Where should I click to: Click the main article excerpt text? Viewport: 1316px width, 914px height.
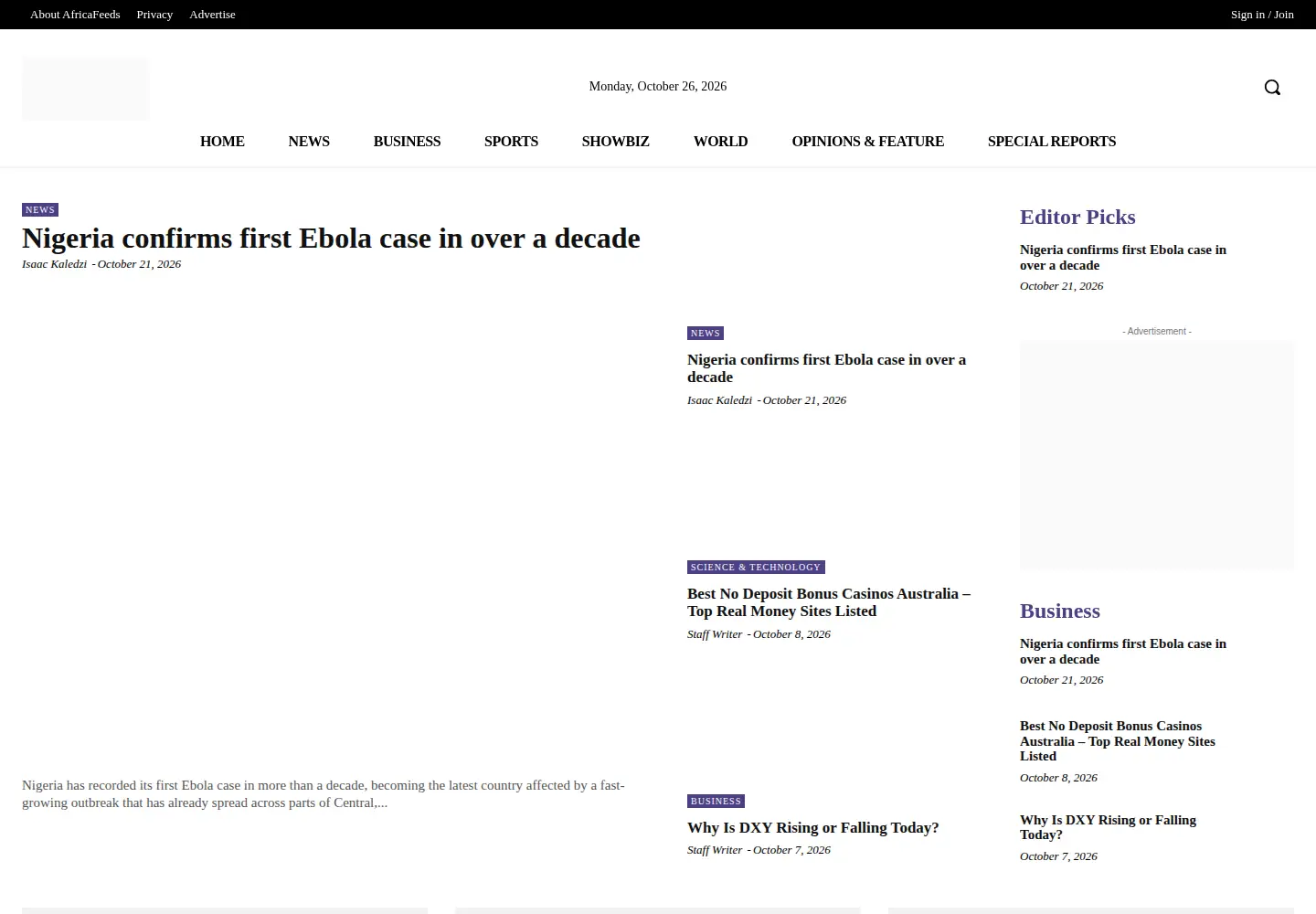tap(324, 794)
